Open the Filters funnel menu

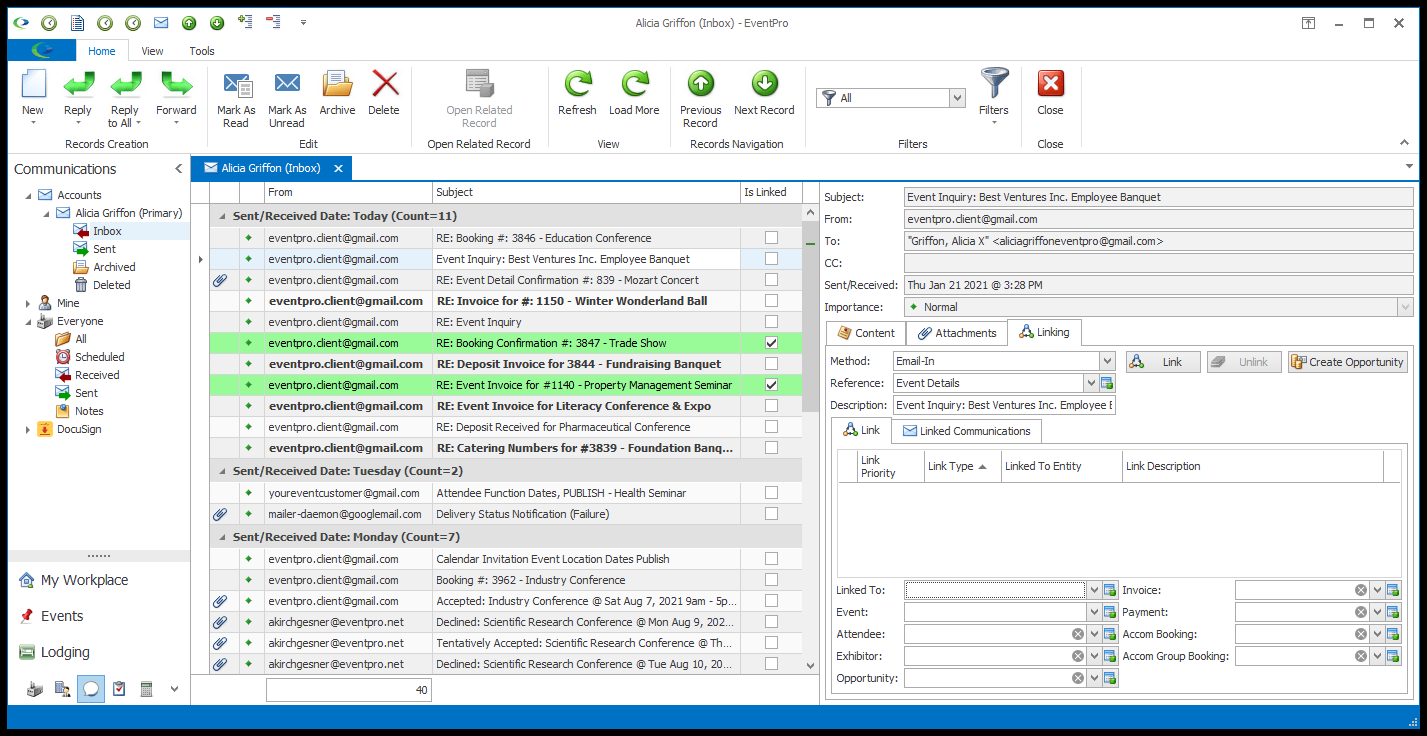coord(994,96)
